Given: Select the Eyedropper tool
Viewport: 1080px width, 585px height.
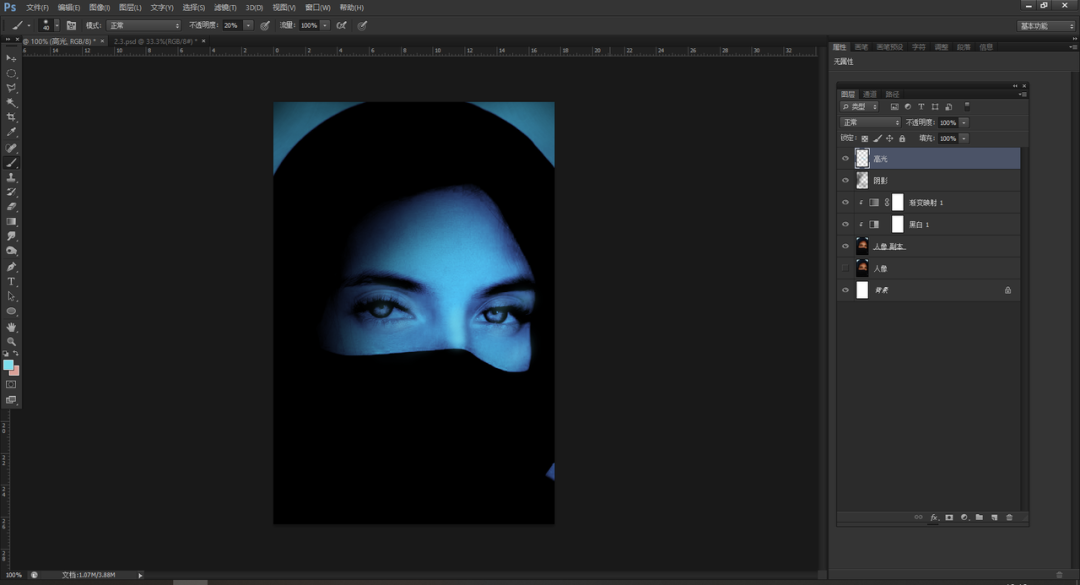Looking at the screenshot, I should coord(11,132).
